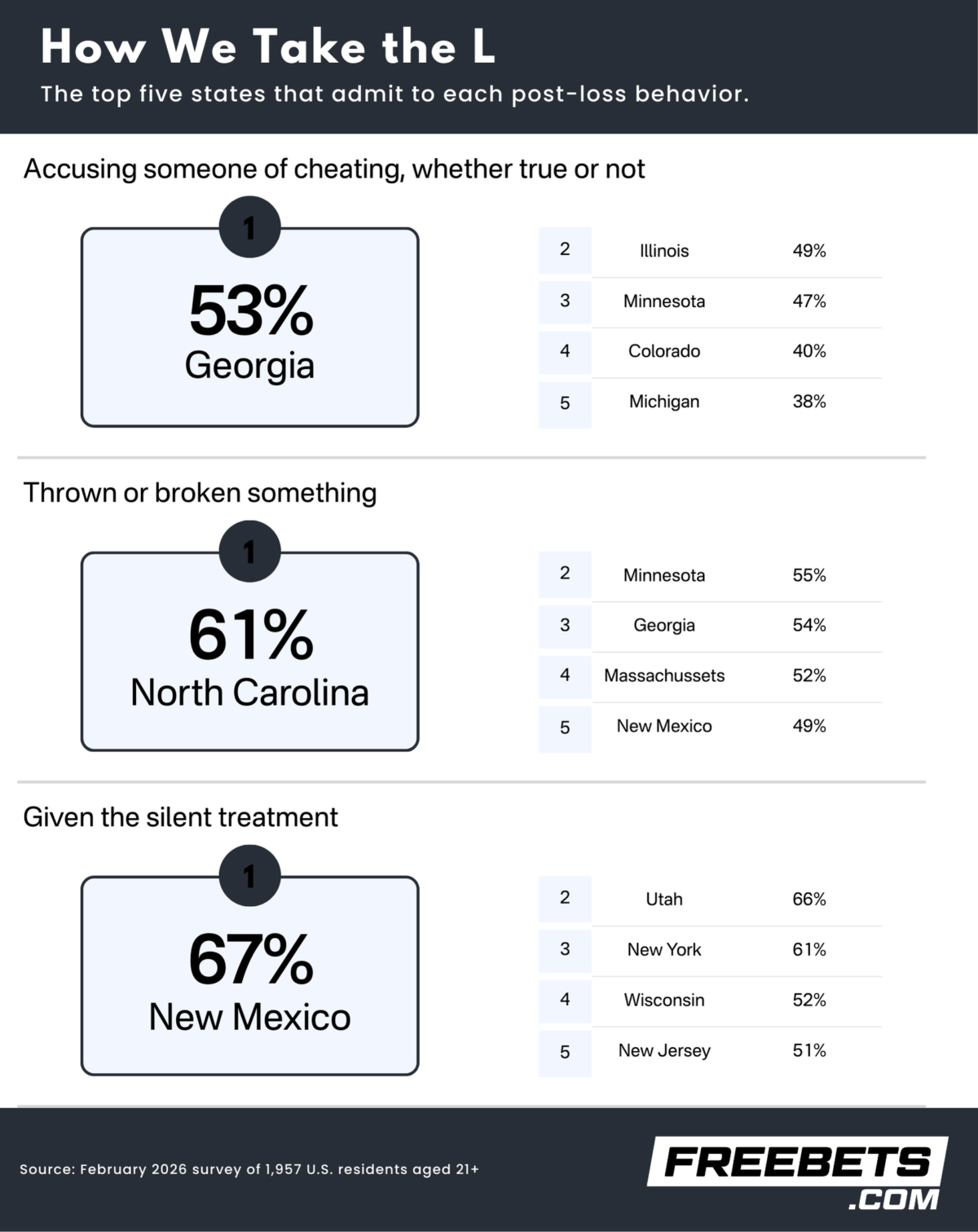Click the Colorado 40% row
Image resolution: width=978 pixels, height=1232 pixels.
click(x=736, y=351)
